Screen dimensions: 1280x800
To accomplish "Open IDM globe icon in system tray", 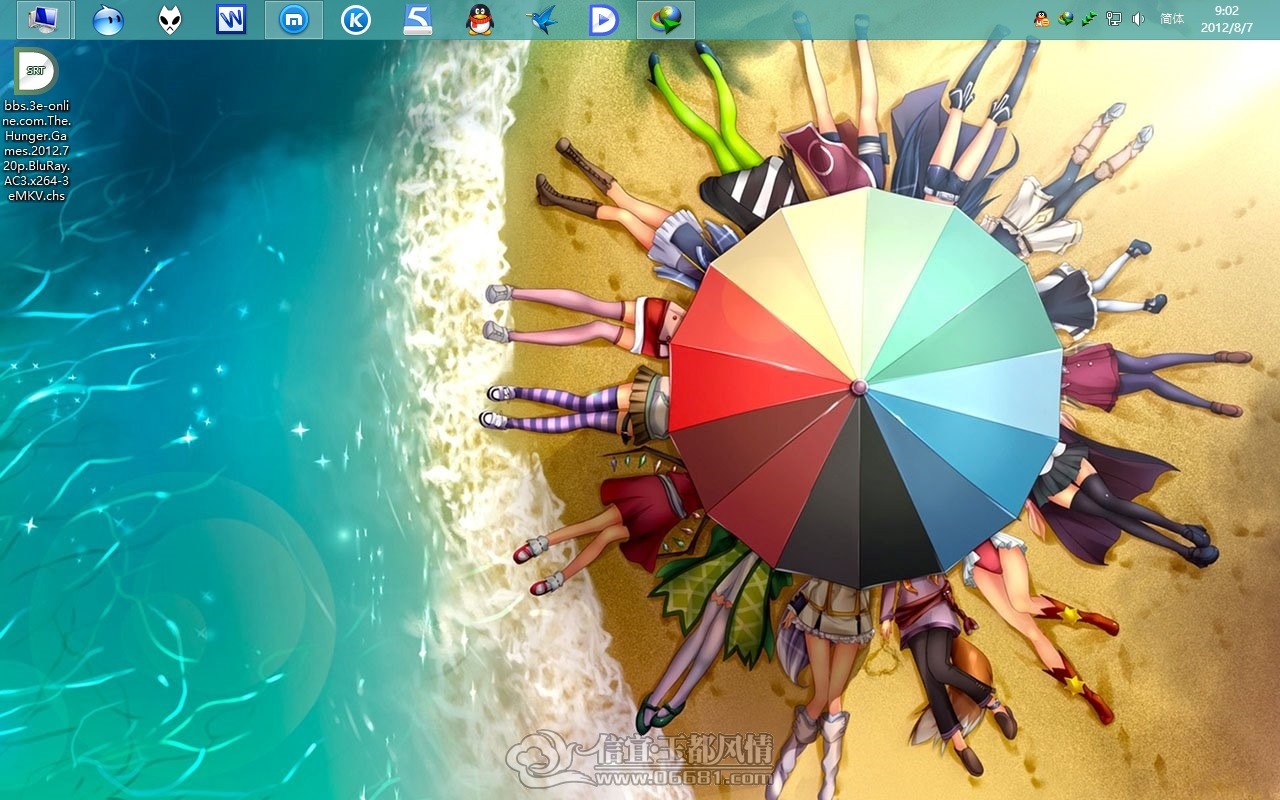I will [1066, 18].
